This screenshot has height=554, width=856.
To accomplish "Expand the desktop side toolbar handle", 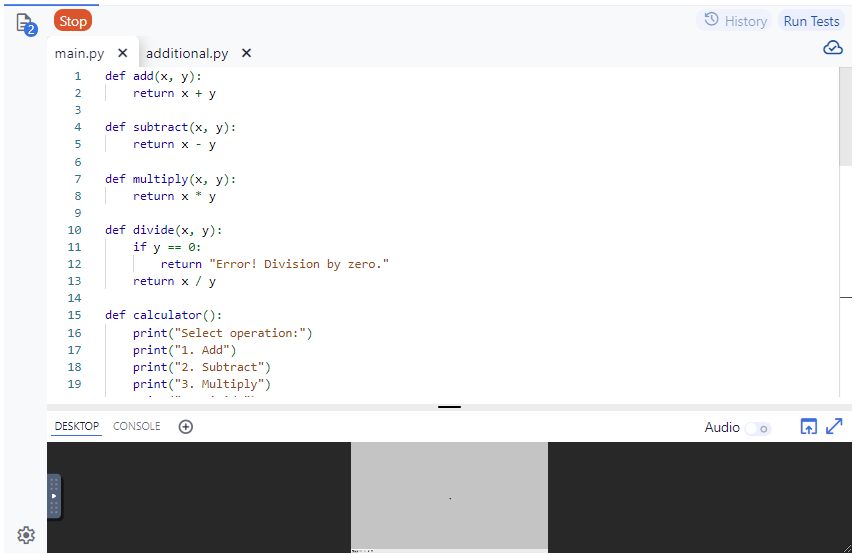I will click(x=54, y=496).
